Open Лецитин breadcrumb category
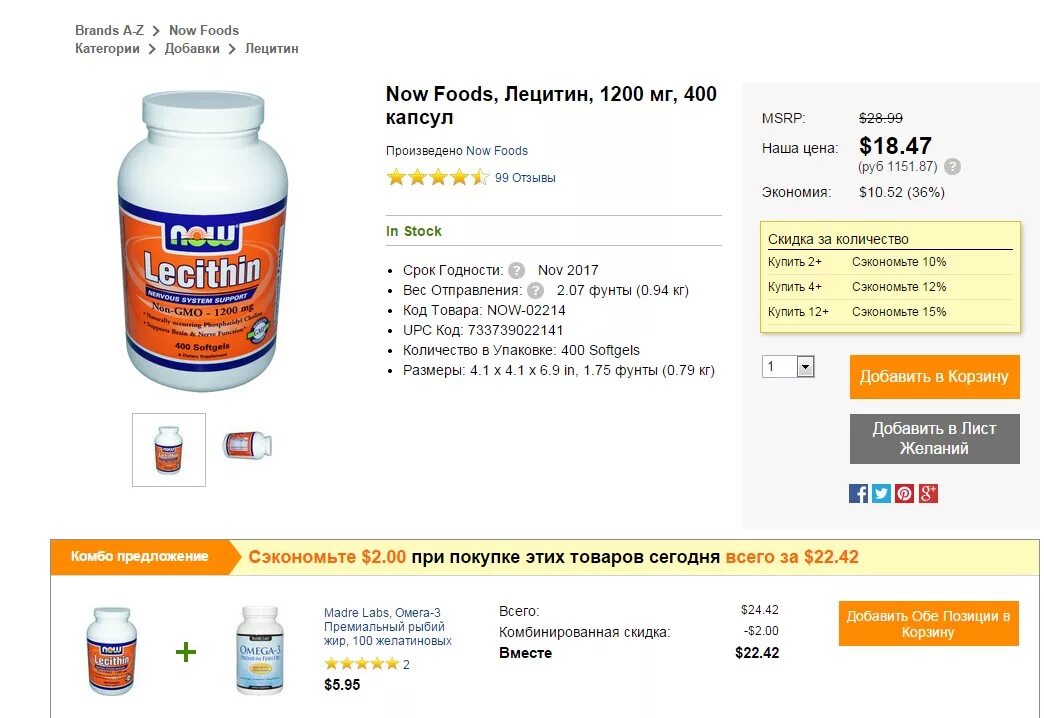The height and width of the screenshot is (718, 1044). click(272, 49)
